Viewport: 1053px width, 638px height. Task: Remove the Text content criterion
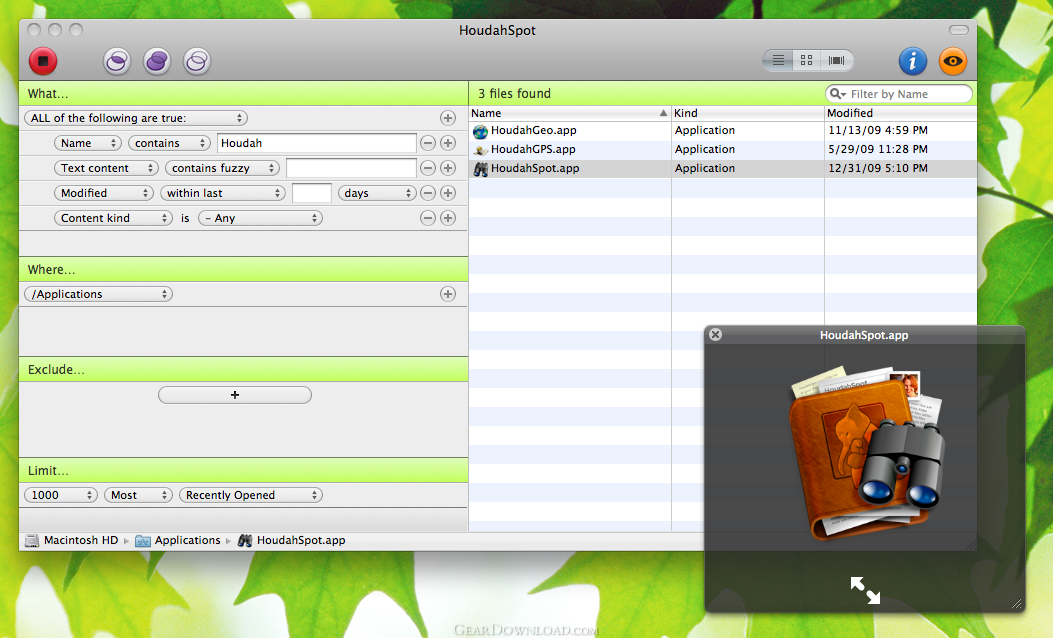(x=428, y=168)
